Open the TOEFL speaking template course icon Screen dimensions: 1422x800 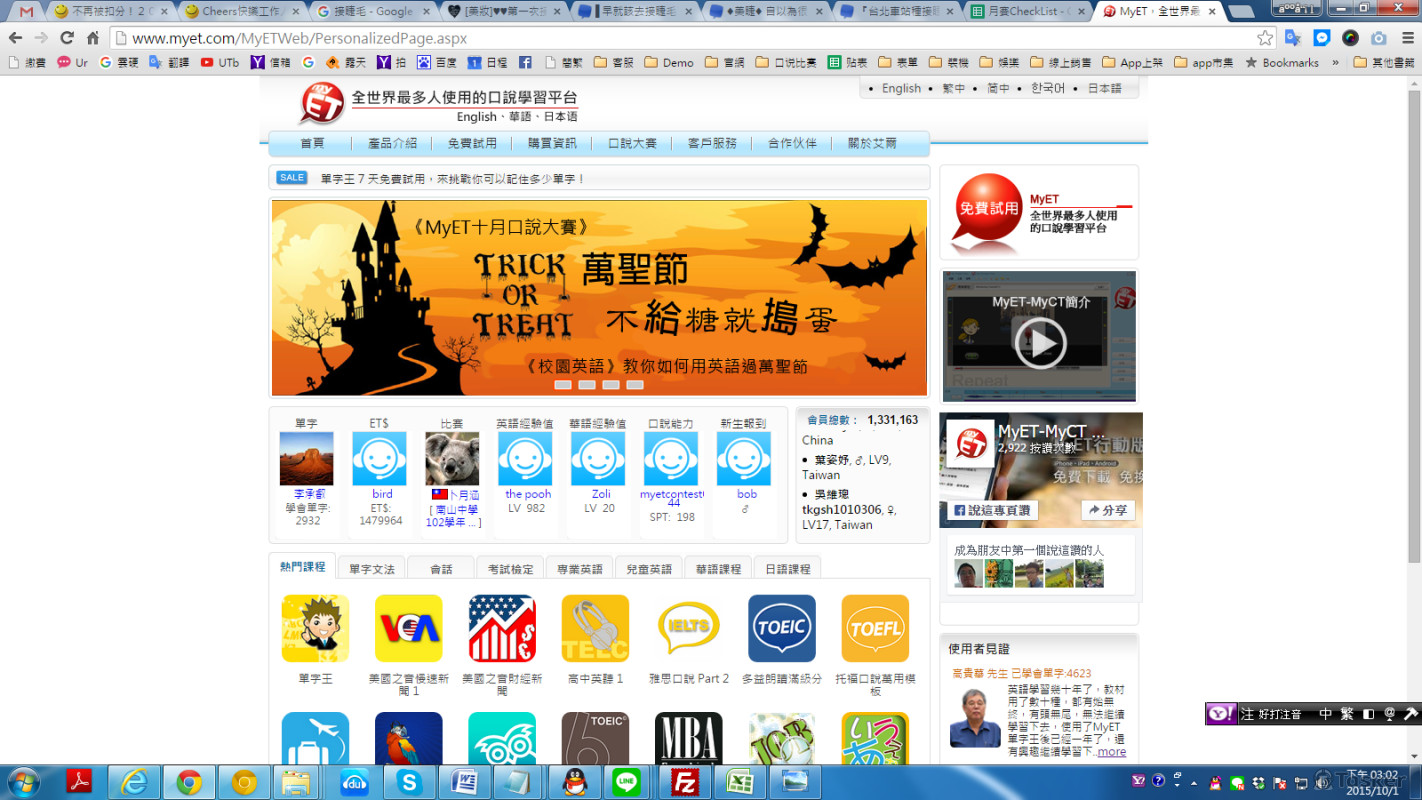coord(875,628)
